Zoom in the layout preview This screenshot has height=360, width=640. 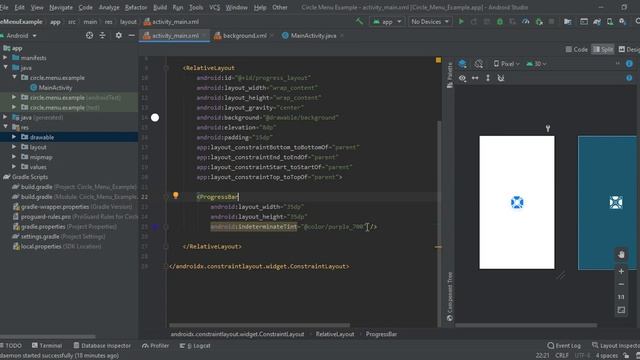pos(621,271)
